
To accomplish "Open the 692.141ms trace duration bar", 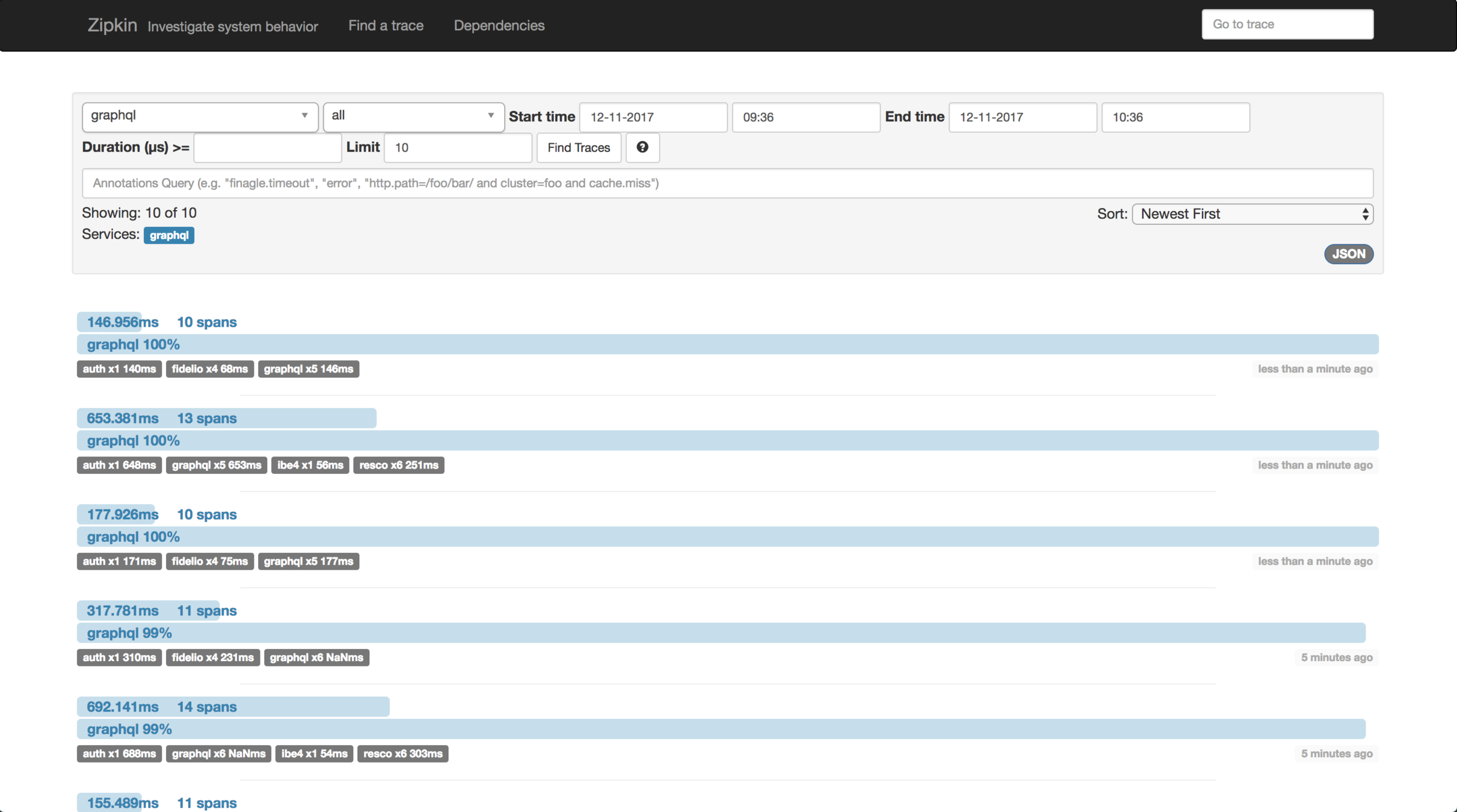I will tap(232, 707).
